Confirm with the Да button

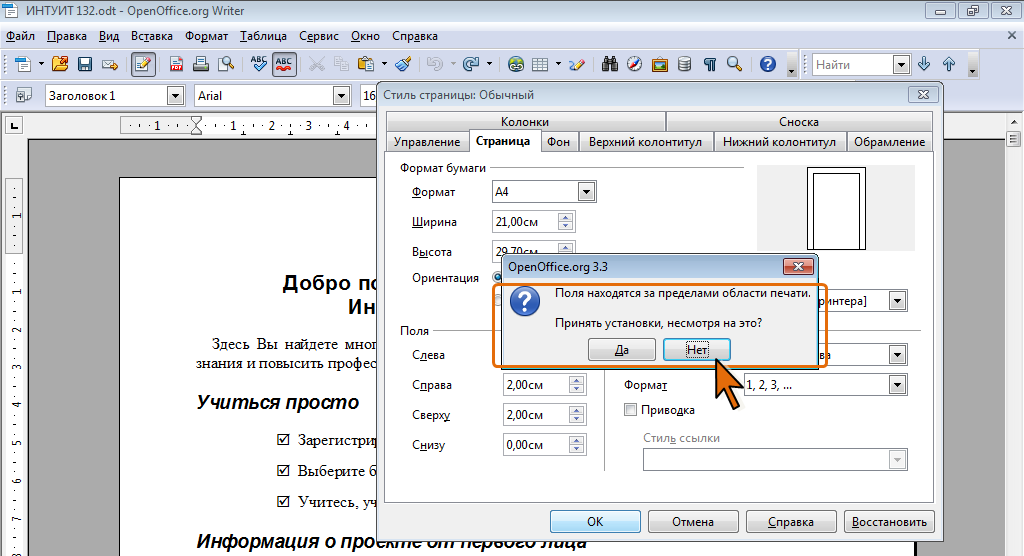[x=622, y=350]
